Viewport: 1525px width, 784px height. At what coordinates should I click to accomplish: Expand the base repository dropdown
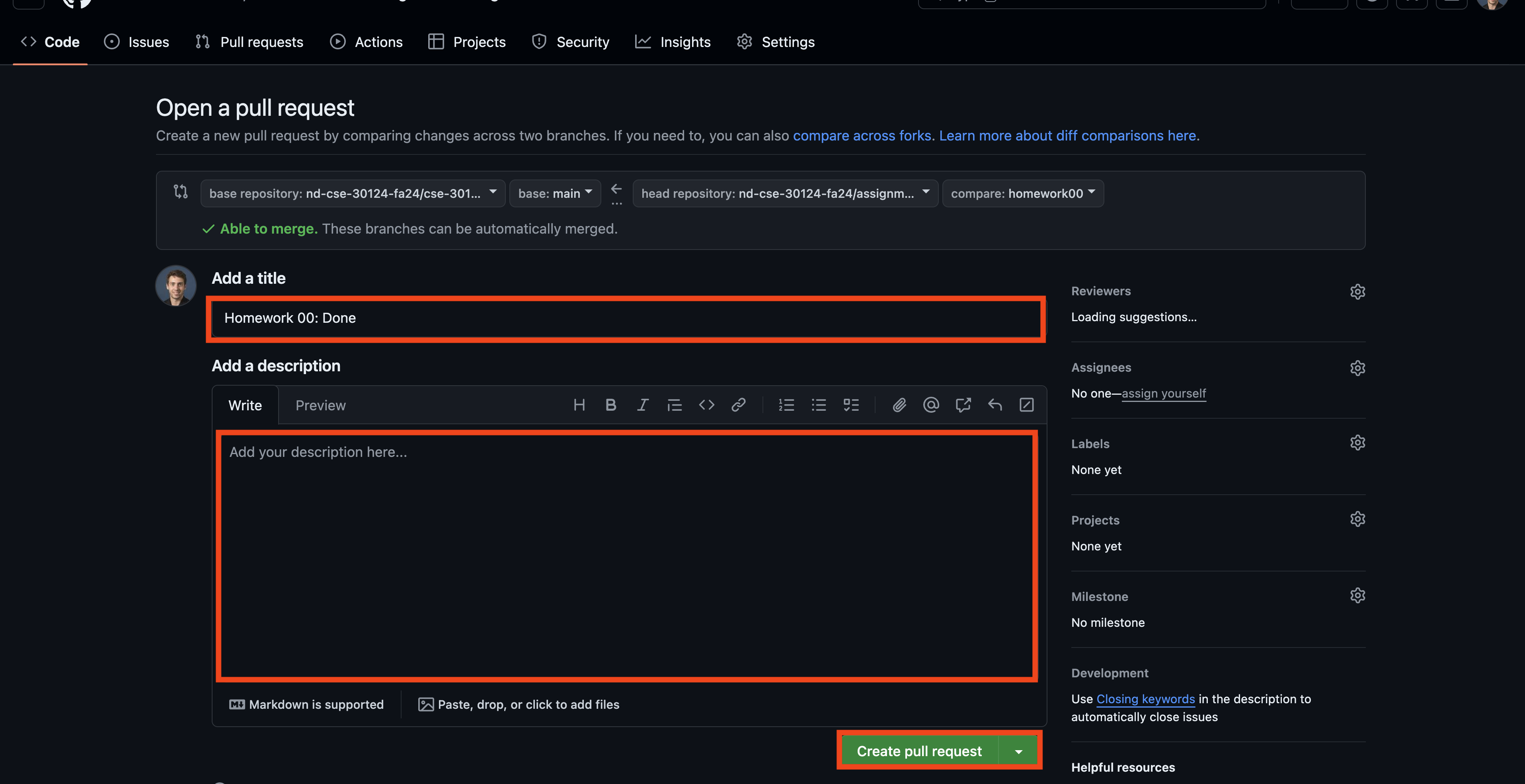pyautogui.click(x=352, y=193)
